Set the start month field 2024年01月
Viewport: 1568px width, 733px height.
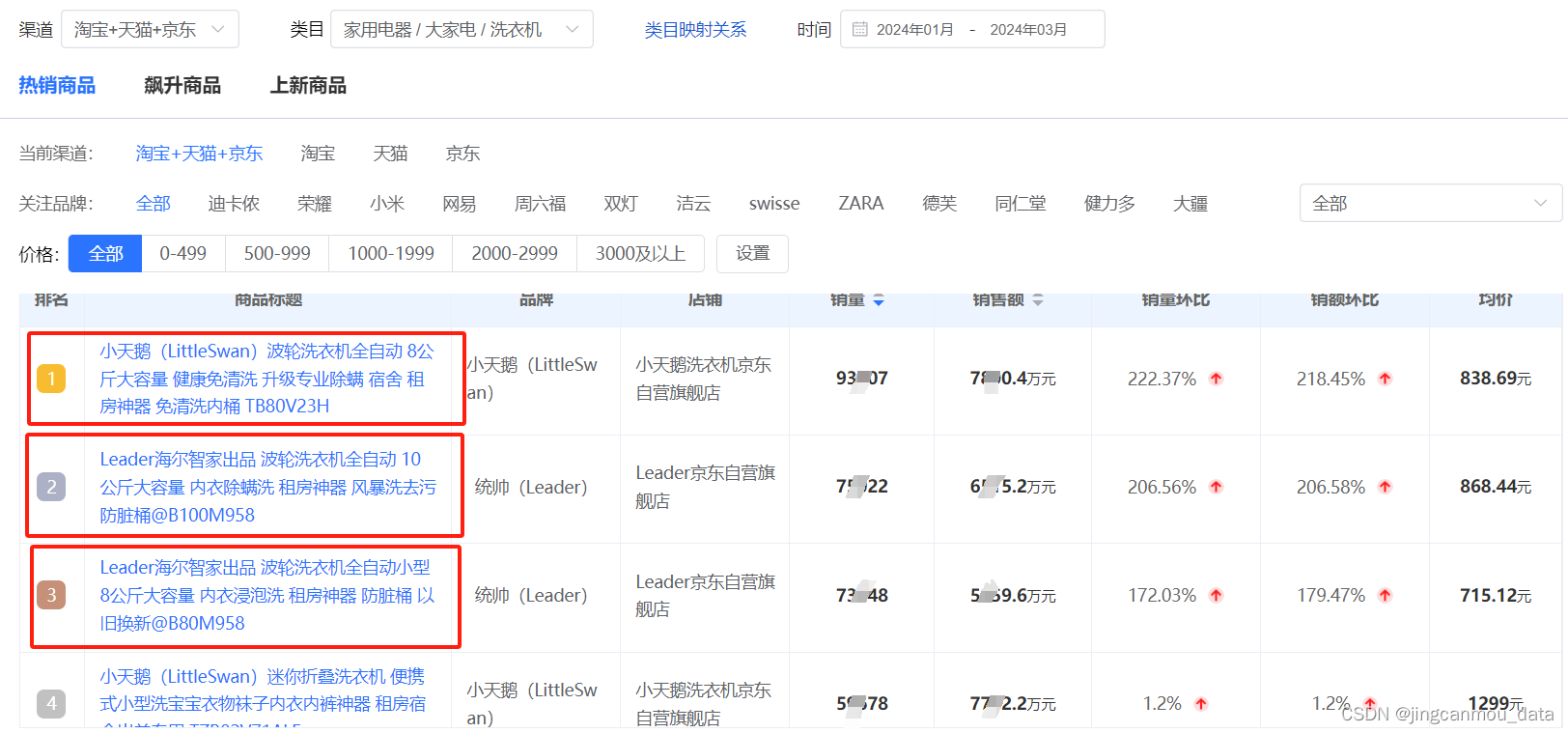coord(914,30)
